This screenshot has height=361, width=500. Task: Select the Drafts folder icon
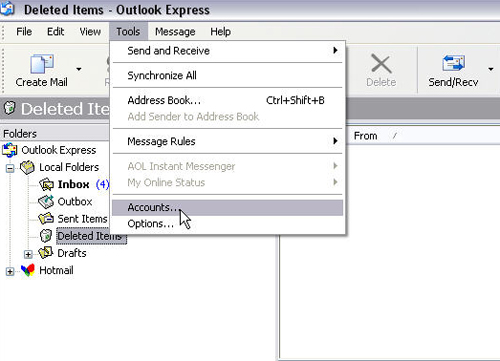tap(46, 253)
